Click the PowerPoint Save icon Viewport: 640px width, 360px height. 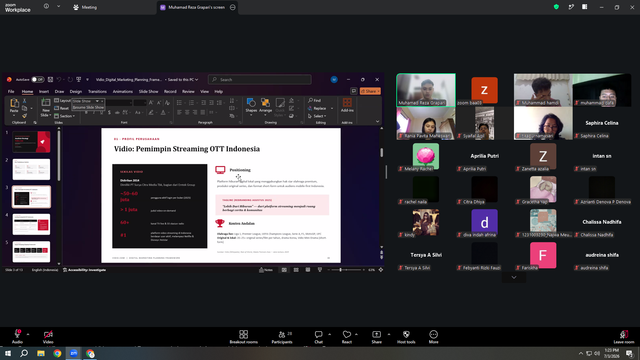(50, 80)
